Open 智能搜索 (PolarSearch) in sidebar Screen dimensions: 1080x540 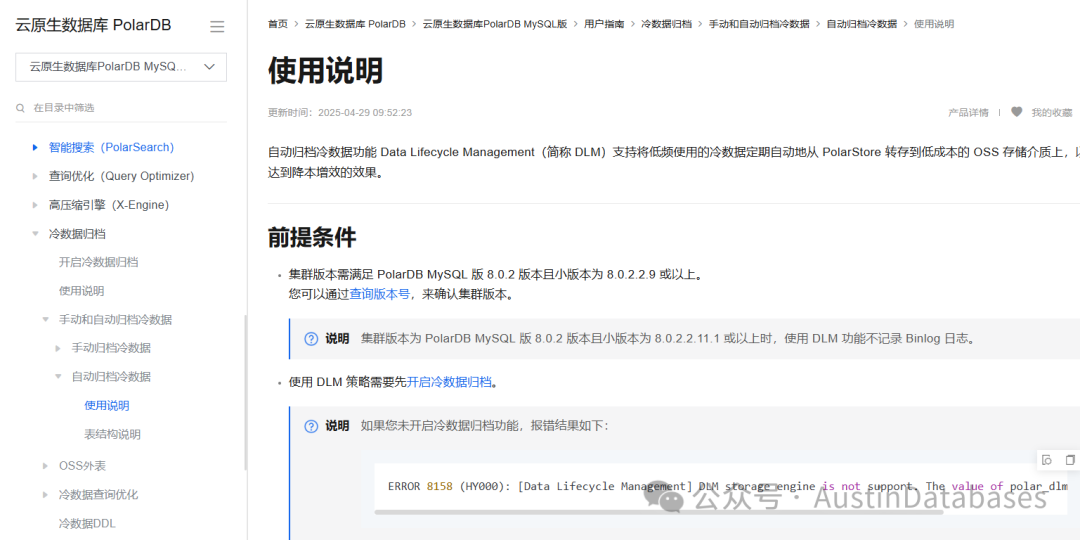[112, 147]
